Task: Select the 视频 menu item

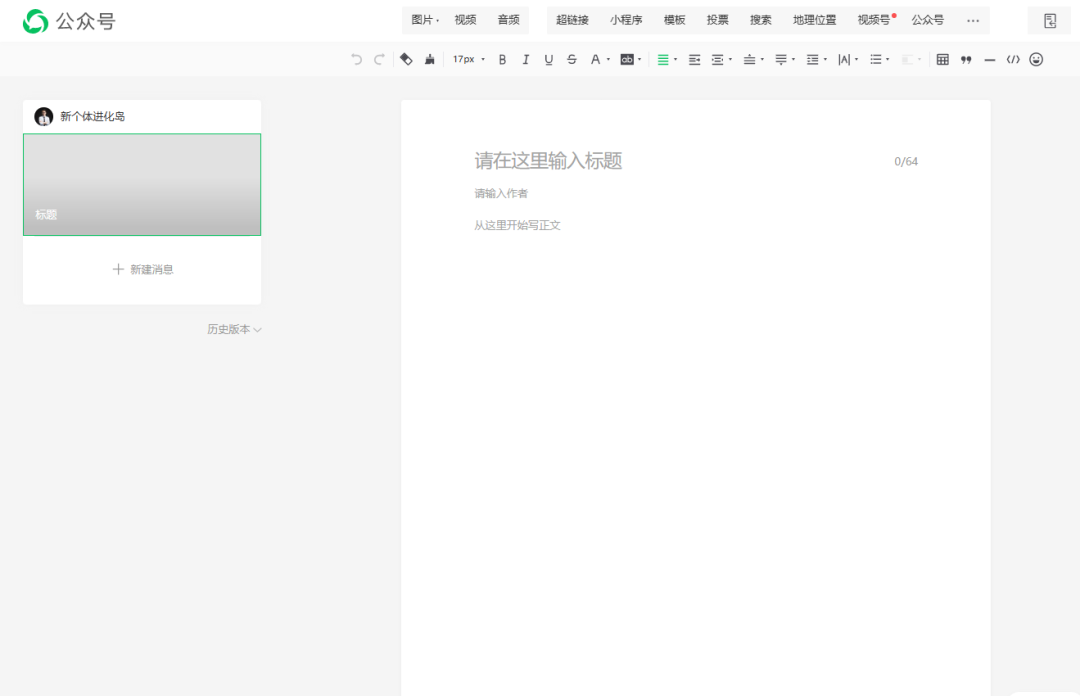Action: (465, 20)
